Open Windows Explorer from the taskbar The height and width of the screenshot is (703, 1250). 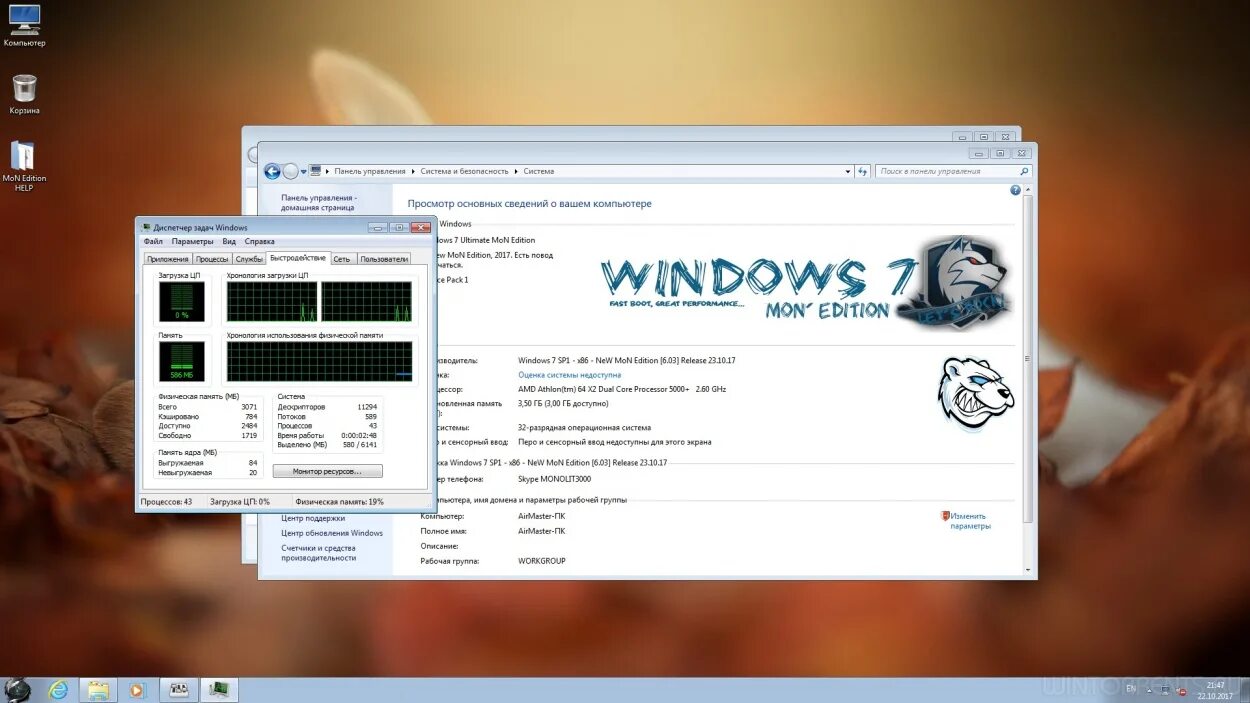98,689
